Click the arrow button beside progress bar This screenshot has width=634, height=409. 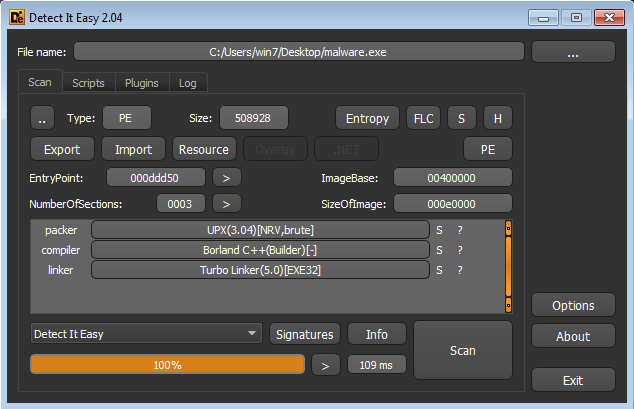point(325,365)
